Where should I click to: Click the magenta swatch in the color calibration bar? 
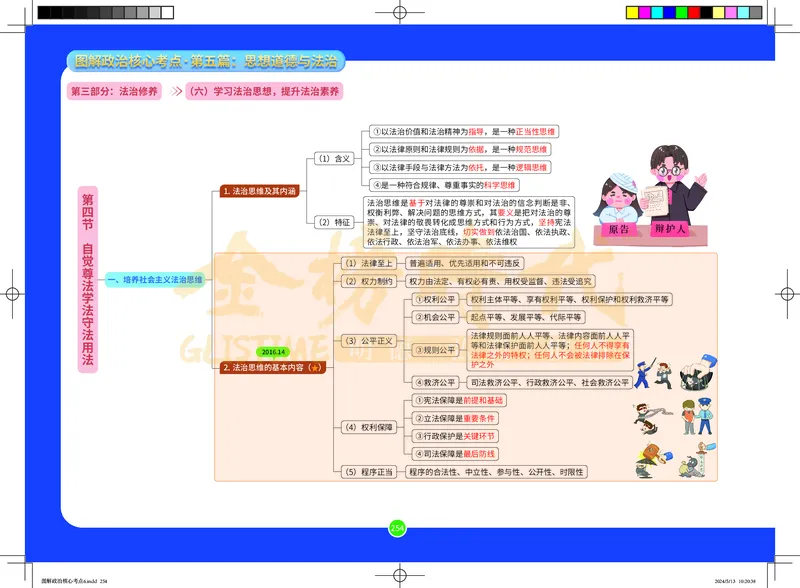pos(644,12)
